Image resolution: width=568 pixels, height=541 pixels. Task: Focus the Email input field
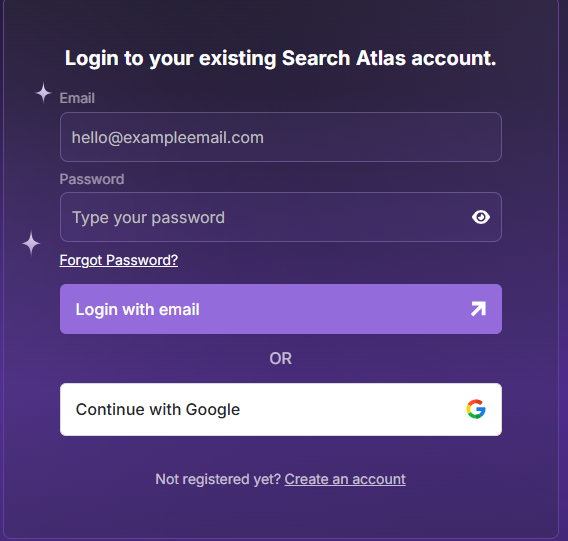[281, 137]
